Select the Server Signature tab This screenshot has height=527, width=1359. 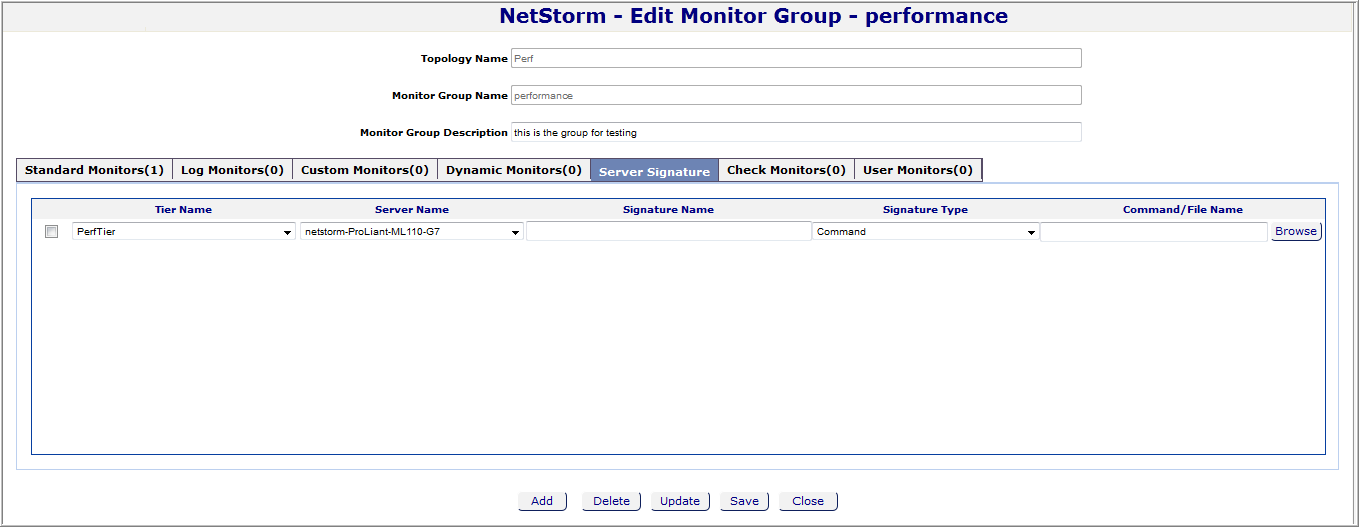(654, 171)
